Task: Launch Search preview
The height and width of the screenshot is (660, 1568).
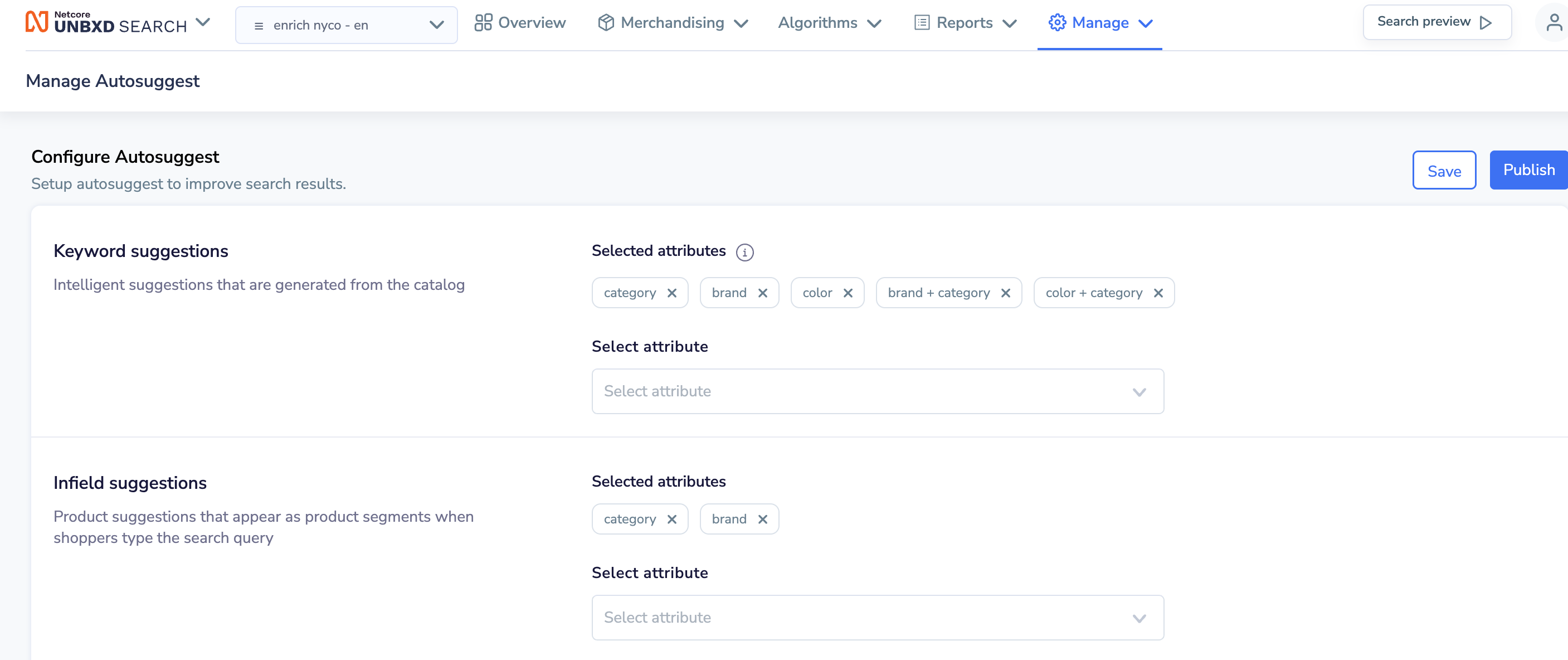Action: click(x=1436, y=22)
